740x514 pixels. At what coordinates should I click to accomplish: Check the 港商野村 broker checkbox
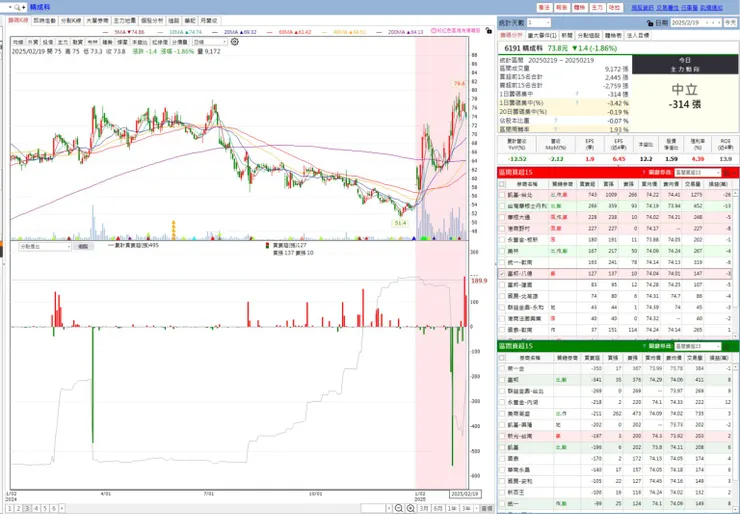pos(502,228)
